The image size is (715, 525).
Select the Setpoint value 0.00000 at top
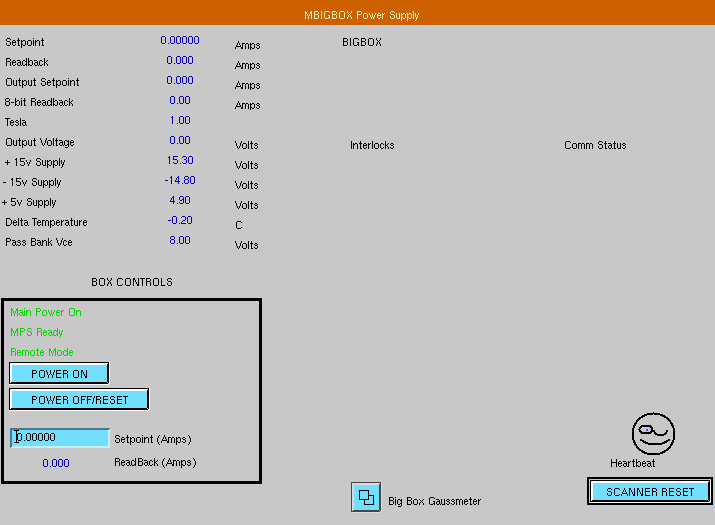click(180, 40)
